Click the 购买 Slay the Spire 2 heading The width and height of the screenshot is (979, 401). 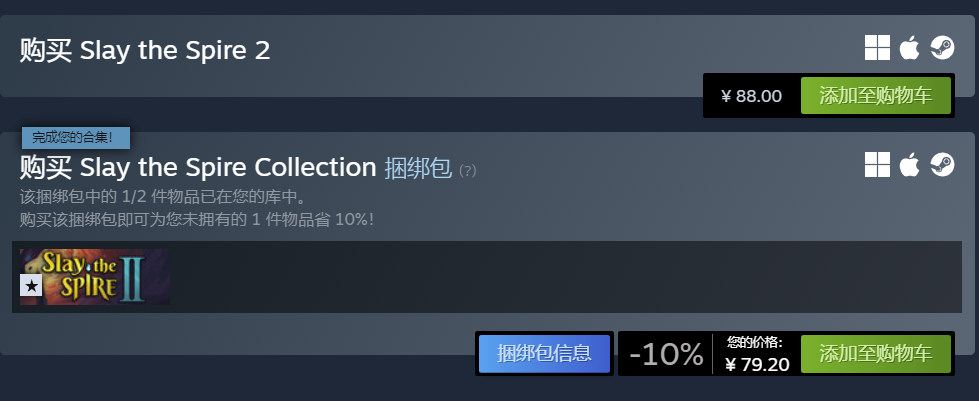[145, 50]
